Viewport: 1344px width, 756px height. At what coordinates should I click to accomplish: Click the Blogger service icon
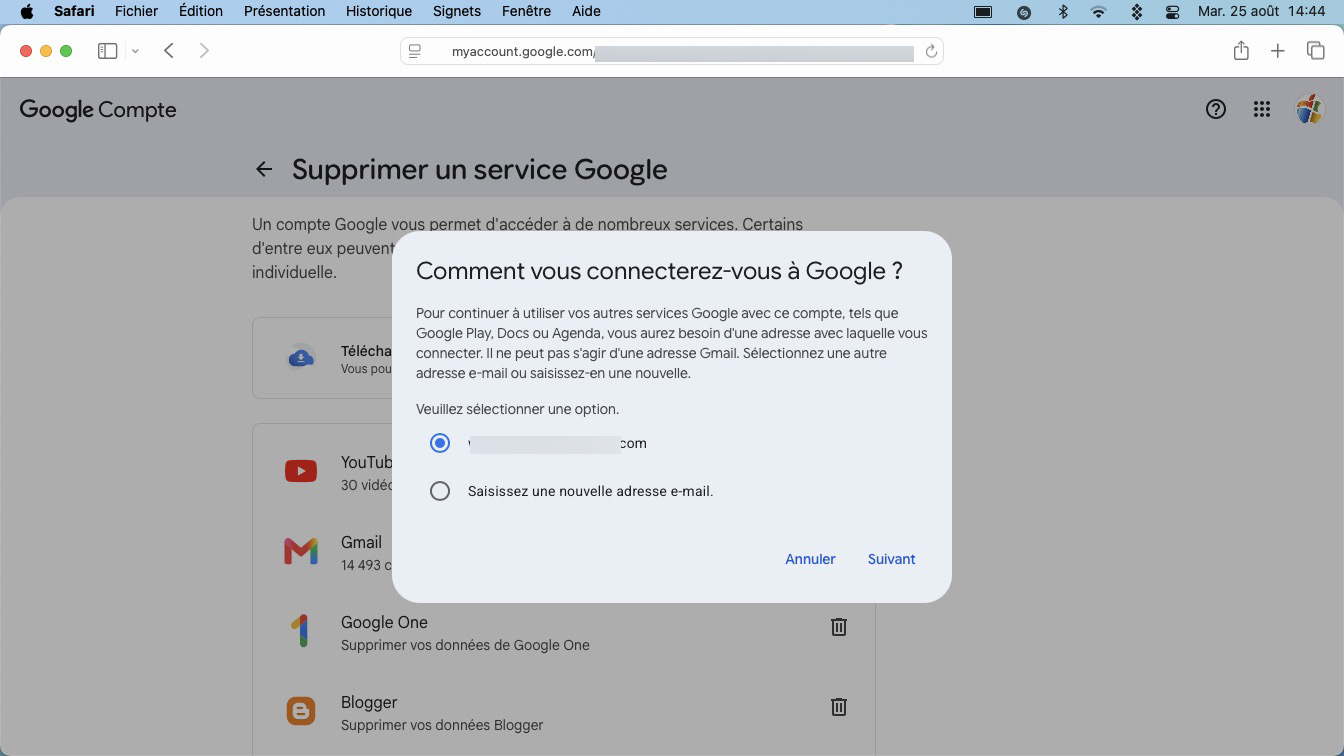(x=301, y=711)
